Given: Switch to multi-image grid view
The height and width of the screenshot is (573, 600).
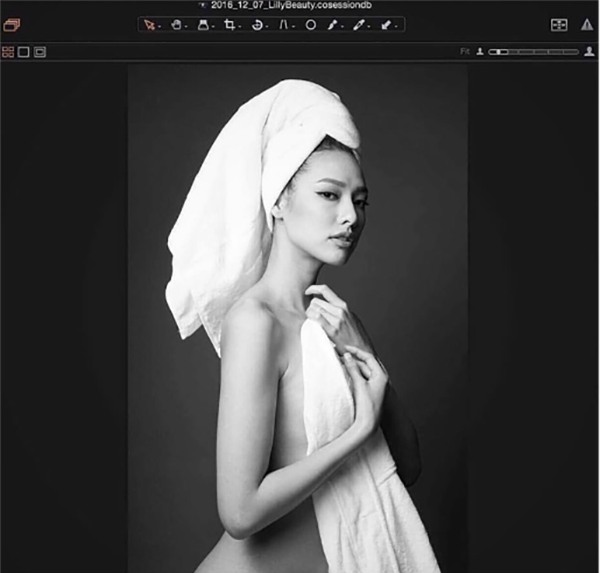Looking at the screenshot, I should pyautogui.click(x=8, y=51).
